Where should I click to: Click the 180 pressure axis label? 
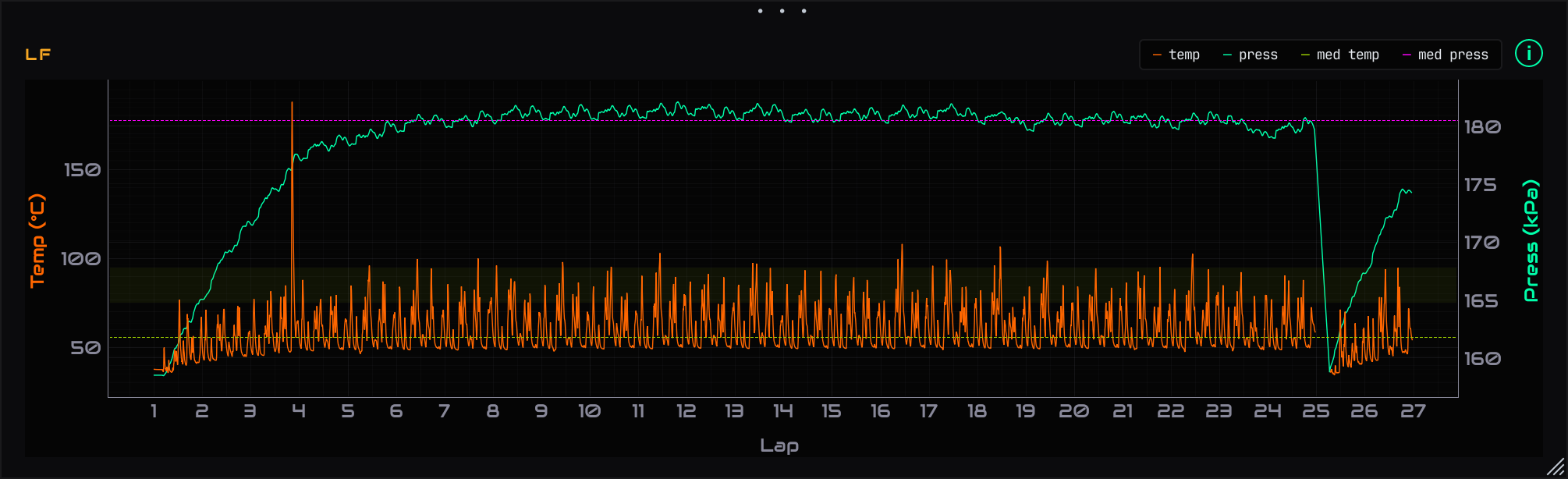[x=1482, y=127]
